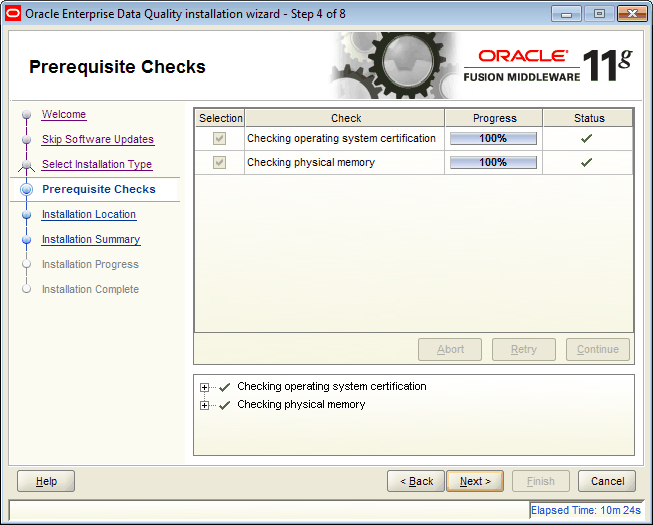Jump to Installation Summary step
Viewport: 653px width, 525px height.
click(91, 239)
